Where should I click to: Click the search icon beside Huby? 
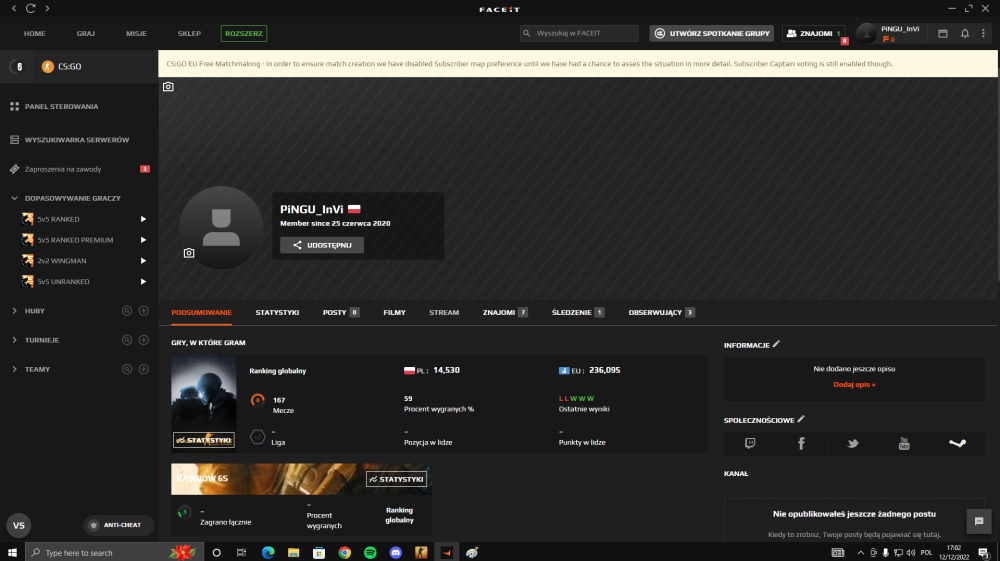coord(127,311)
